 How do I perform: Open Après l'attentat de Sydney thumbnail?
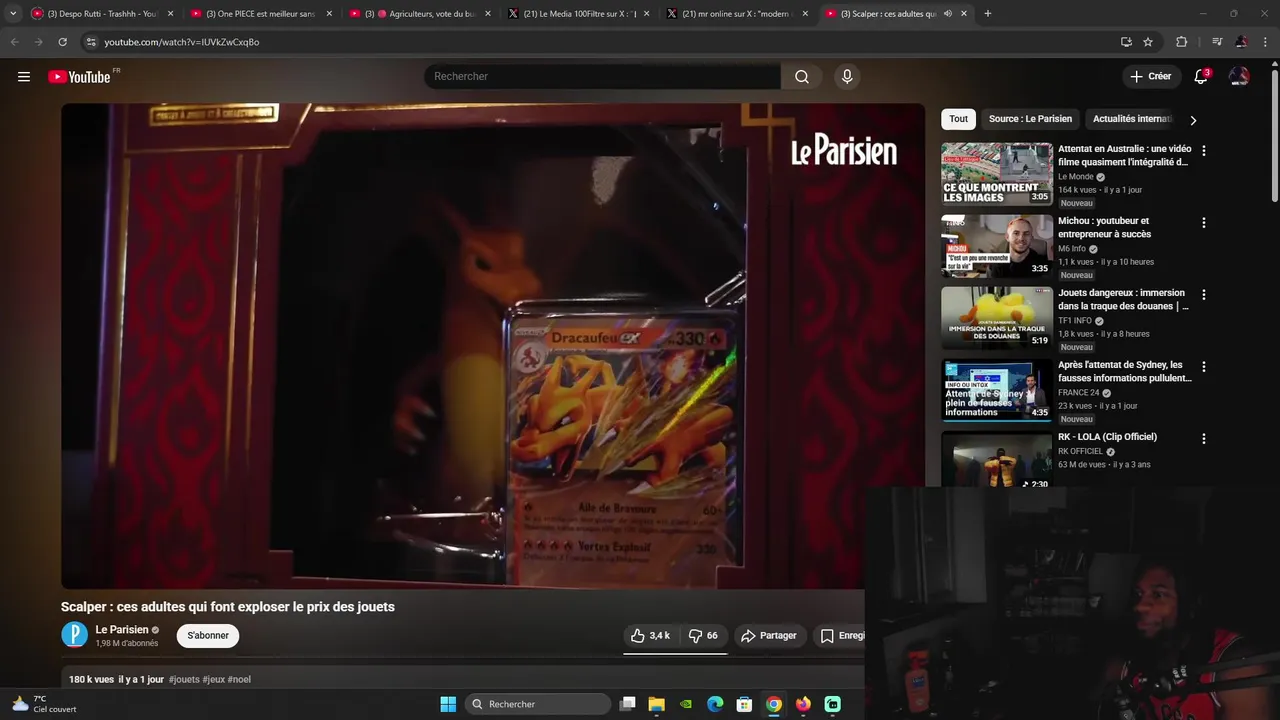pyautogui.click(x=997, y=390)
